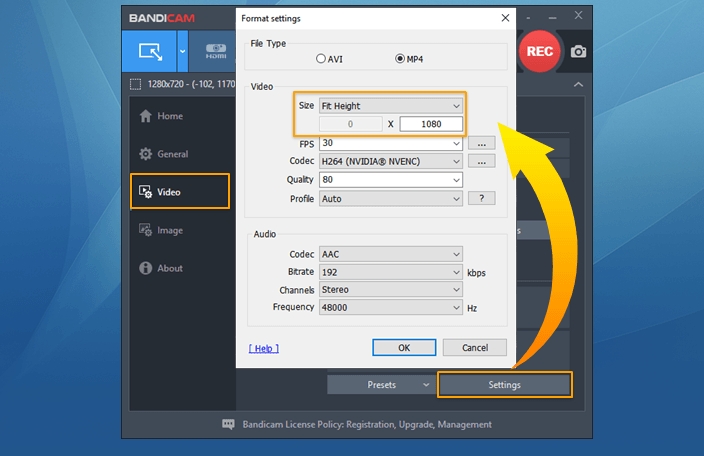Screen dimensions: 704x456
Task: Click the question mark button beside Profile
Action: pos(481,198)
